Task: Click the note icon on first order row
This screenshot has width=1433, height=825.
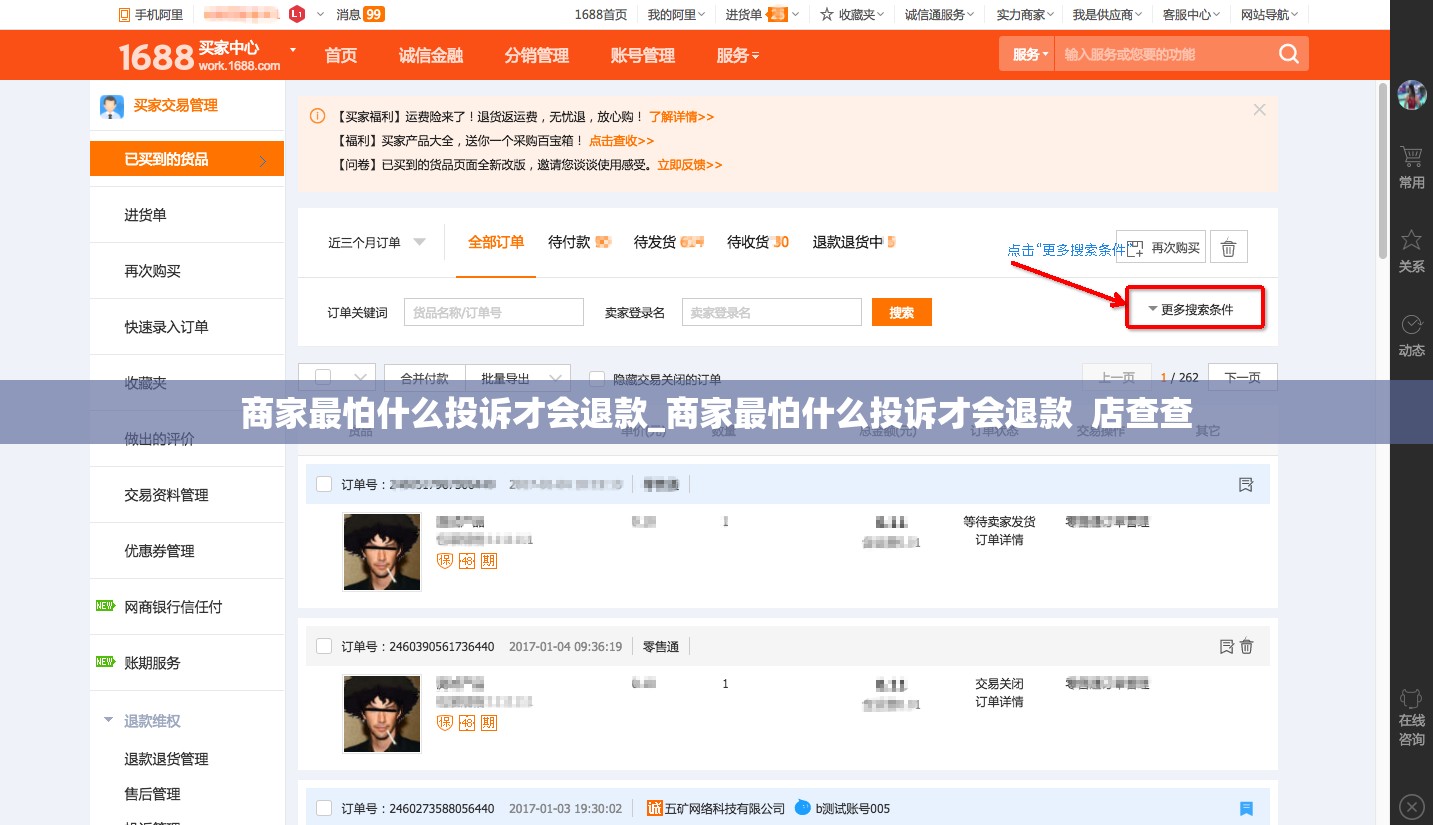Action: click(x=1246, y=484)
